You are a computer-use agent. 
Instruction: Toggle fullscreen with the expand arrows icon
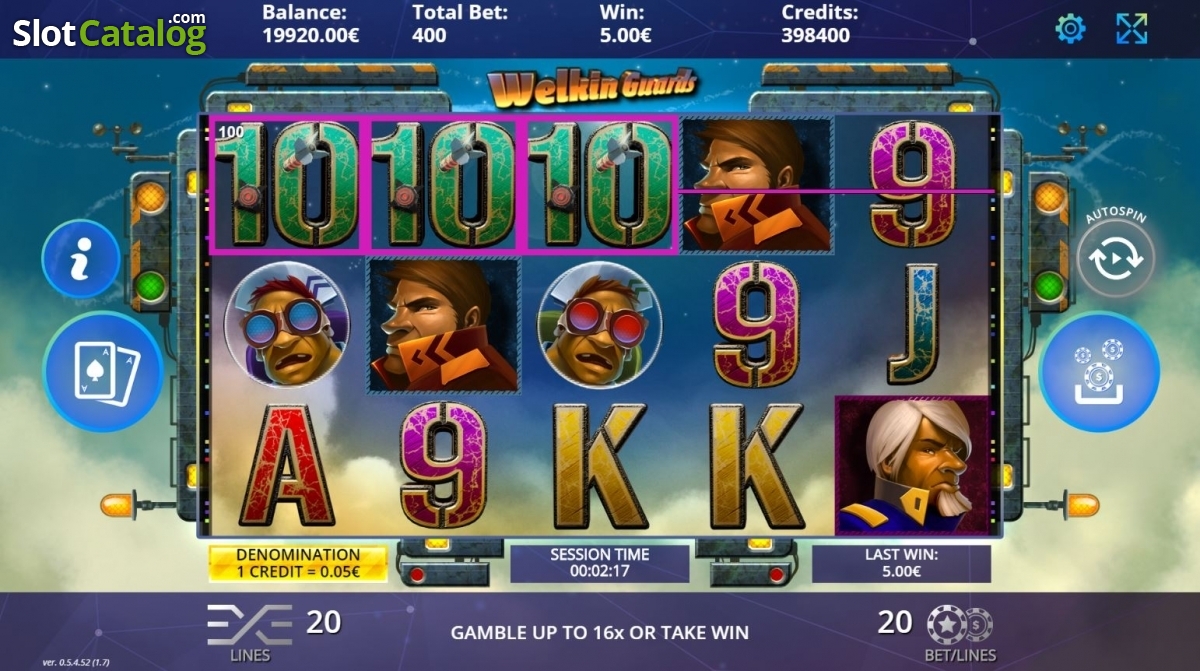(1132, 29)
